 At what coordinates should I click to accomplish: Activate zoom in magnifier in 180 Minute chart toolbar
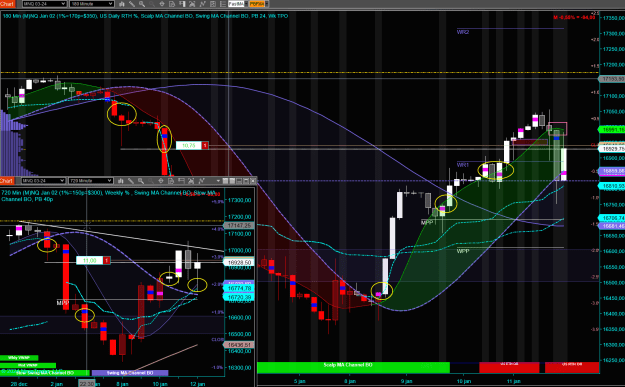[x=142, y=4]
